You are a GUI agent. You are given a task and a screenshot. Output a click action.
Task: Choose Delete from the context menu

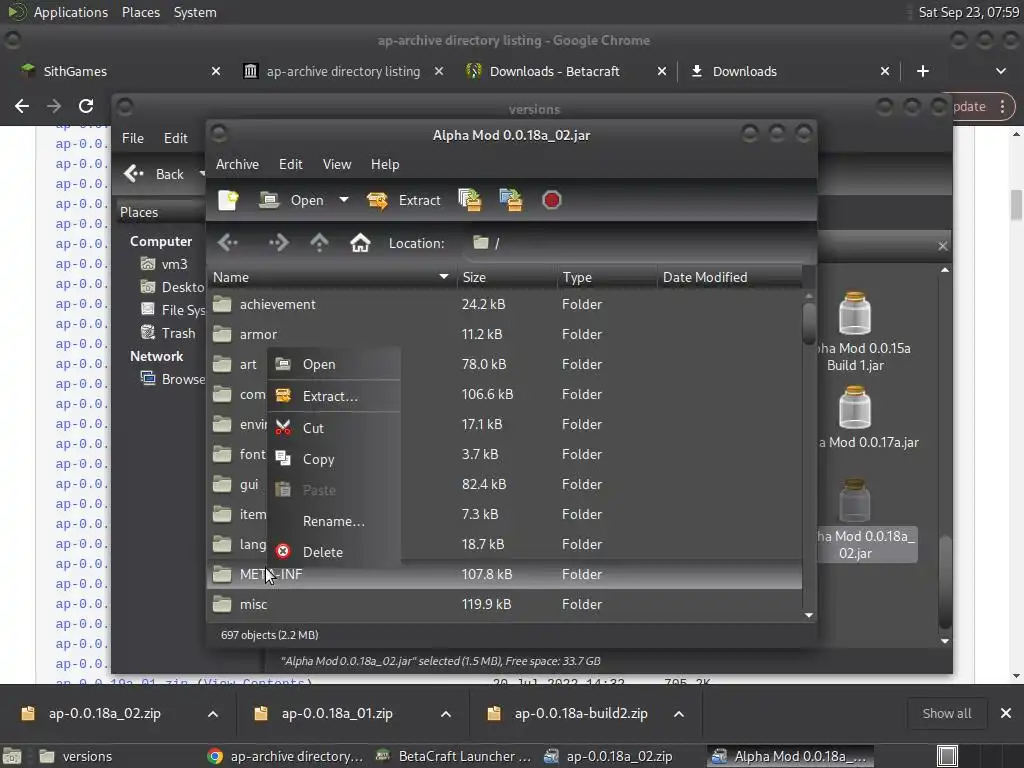coord(334,552)
